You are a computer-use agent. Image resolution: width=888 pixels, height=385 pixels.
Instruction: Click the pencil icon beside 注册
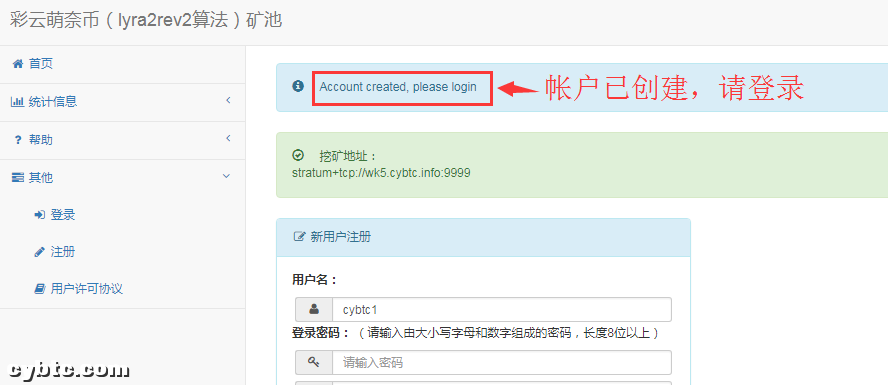click(40, 252)
